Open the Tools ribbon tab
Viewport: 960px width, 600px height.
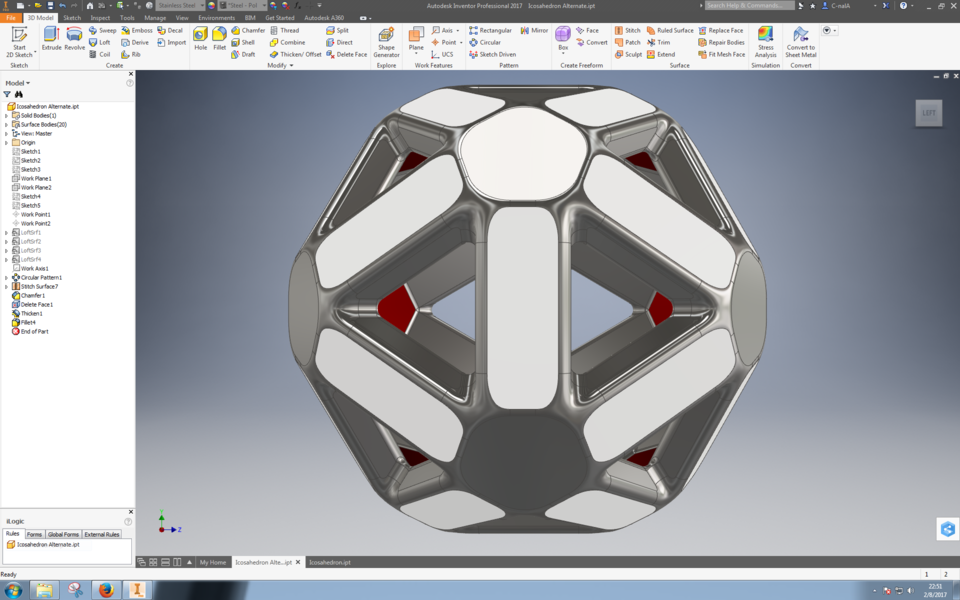click(x=126, y=17)
